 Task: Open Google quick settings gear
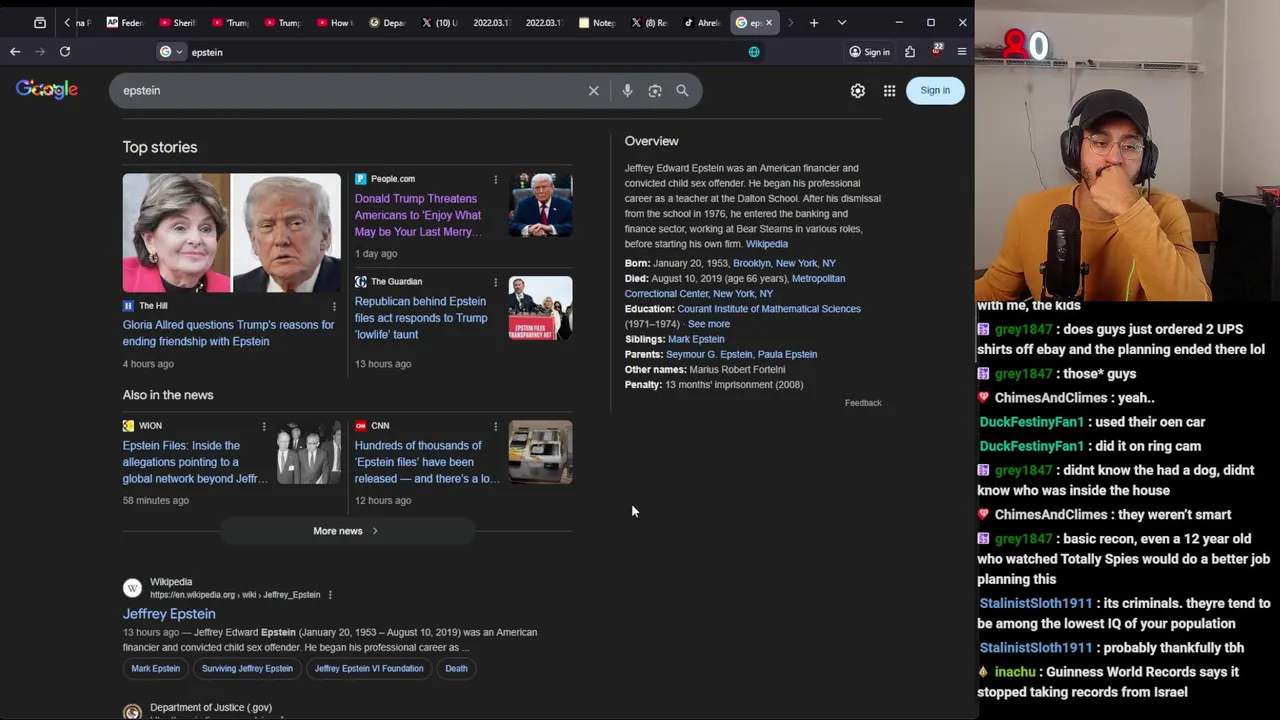[x=858, y=91]
